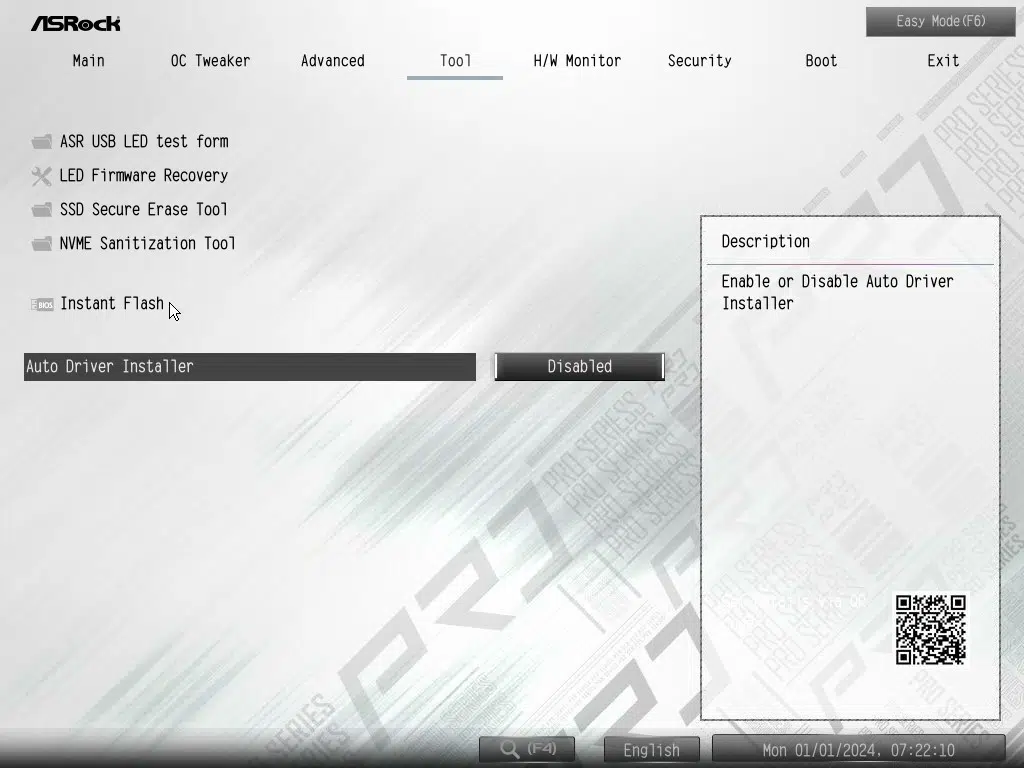Open the OC Tweaker tab
The image size is (1024, 768).
click(x=210, y=61)
